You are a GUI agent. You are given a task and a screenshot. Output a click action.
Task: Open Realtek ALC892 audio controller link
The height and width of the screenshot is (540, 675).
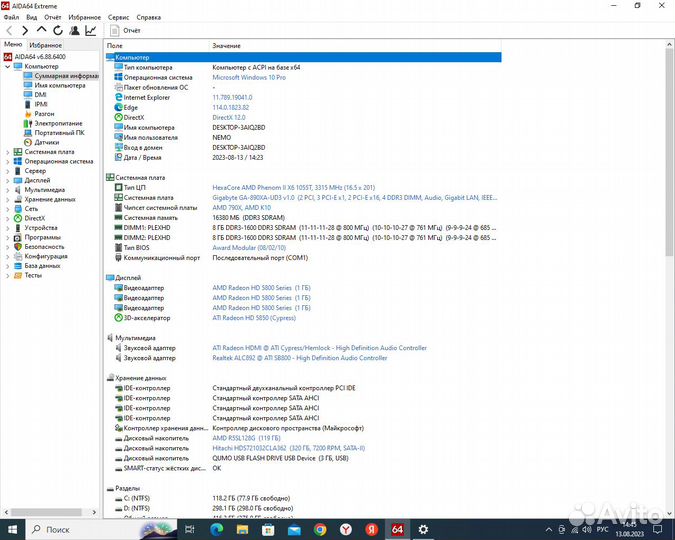300,358
